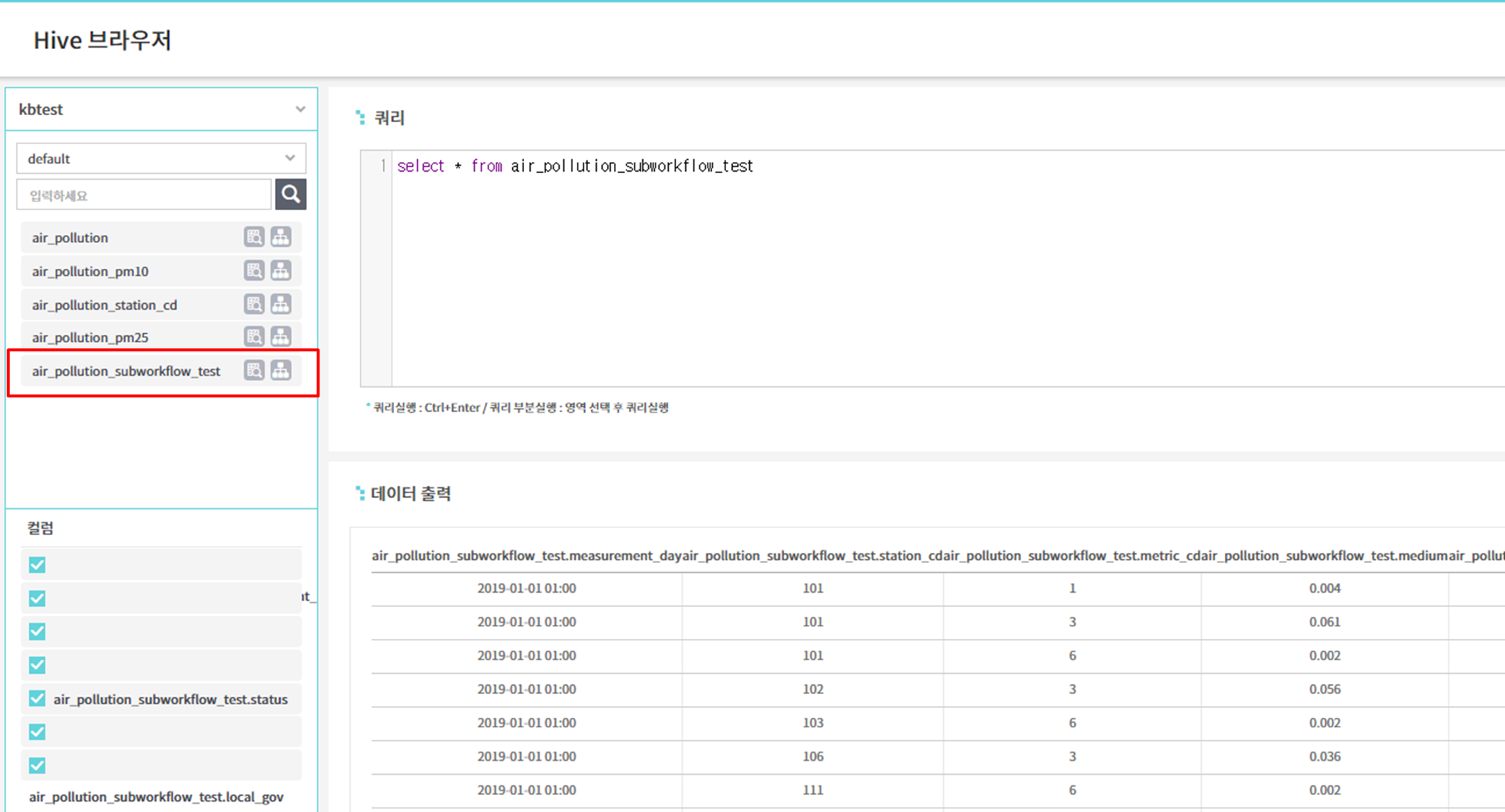
Task: Click the cell with value 0.056
Action: [1324, 689]
